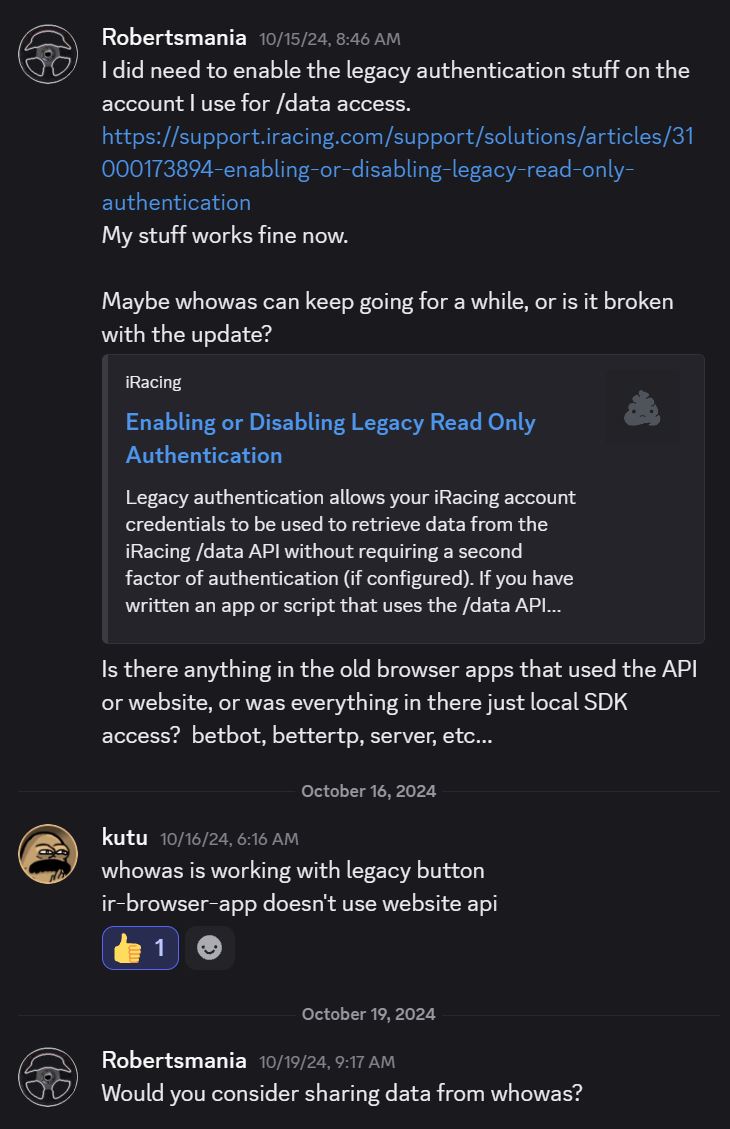
Task: Open the support.iracing.com article URL link
Action: (x=397, y=169)
